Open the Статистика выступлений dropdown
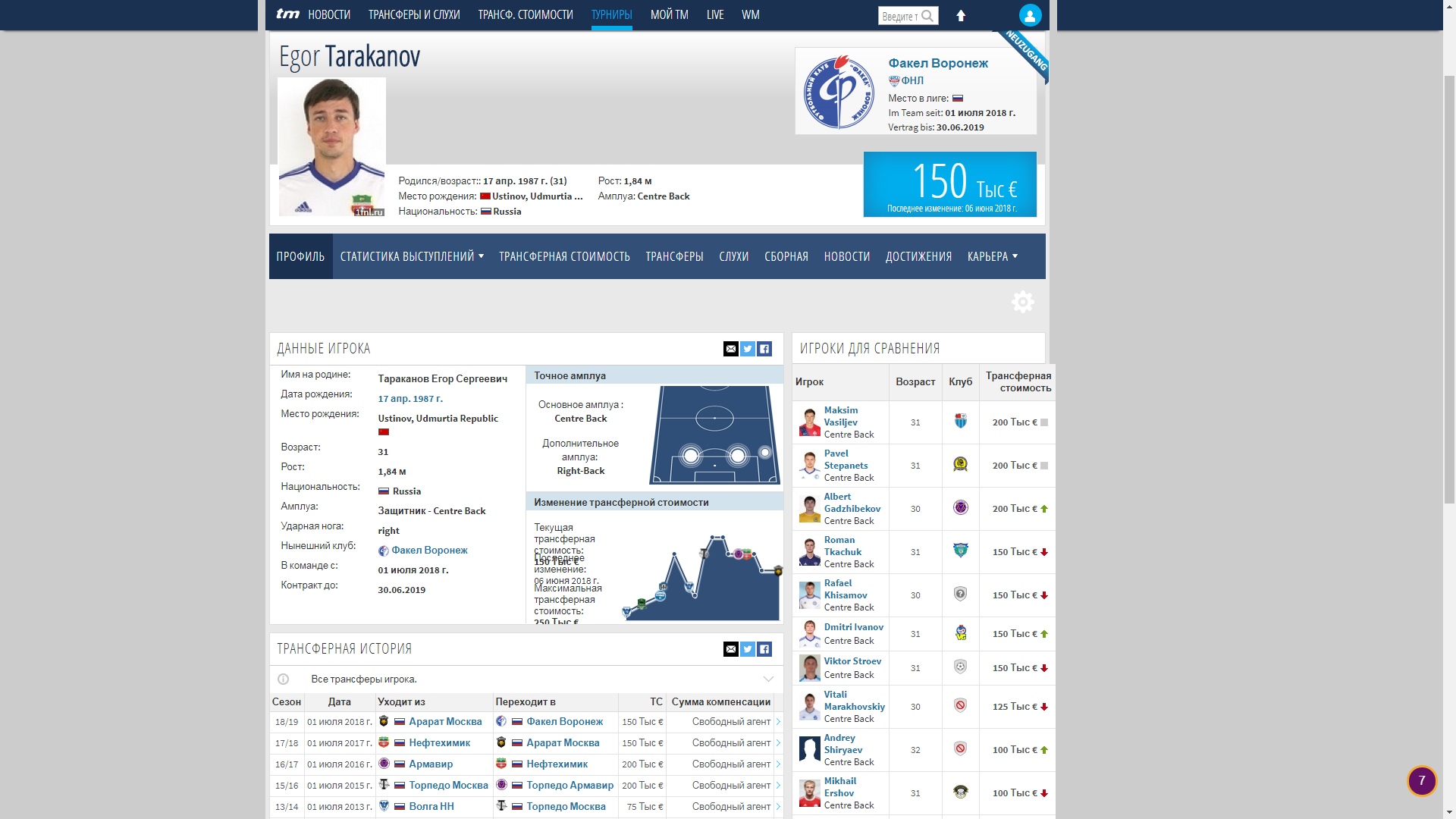 (412, 257)
